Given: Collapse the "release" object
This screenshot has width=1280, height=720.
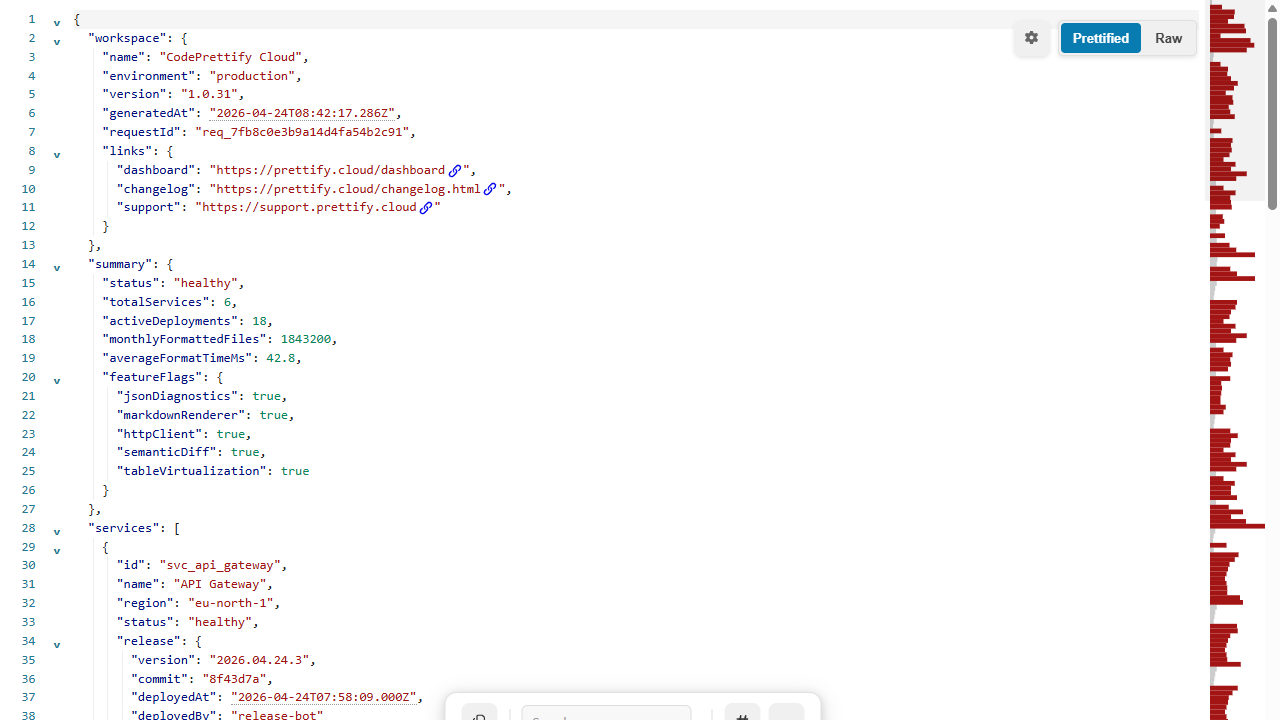Looking at the screenshot, I should click(57, 645).
